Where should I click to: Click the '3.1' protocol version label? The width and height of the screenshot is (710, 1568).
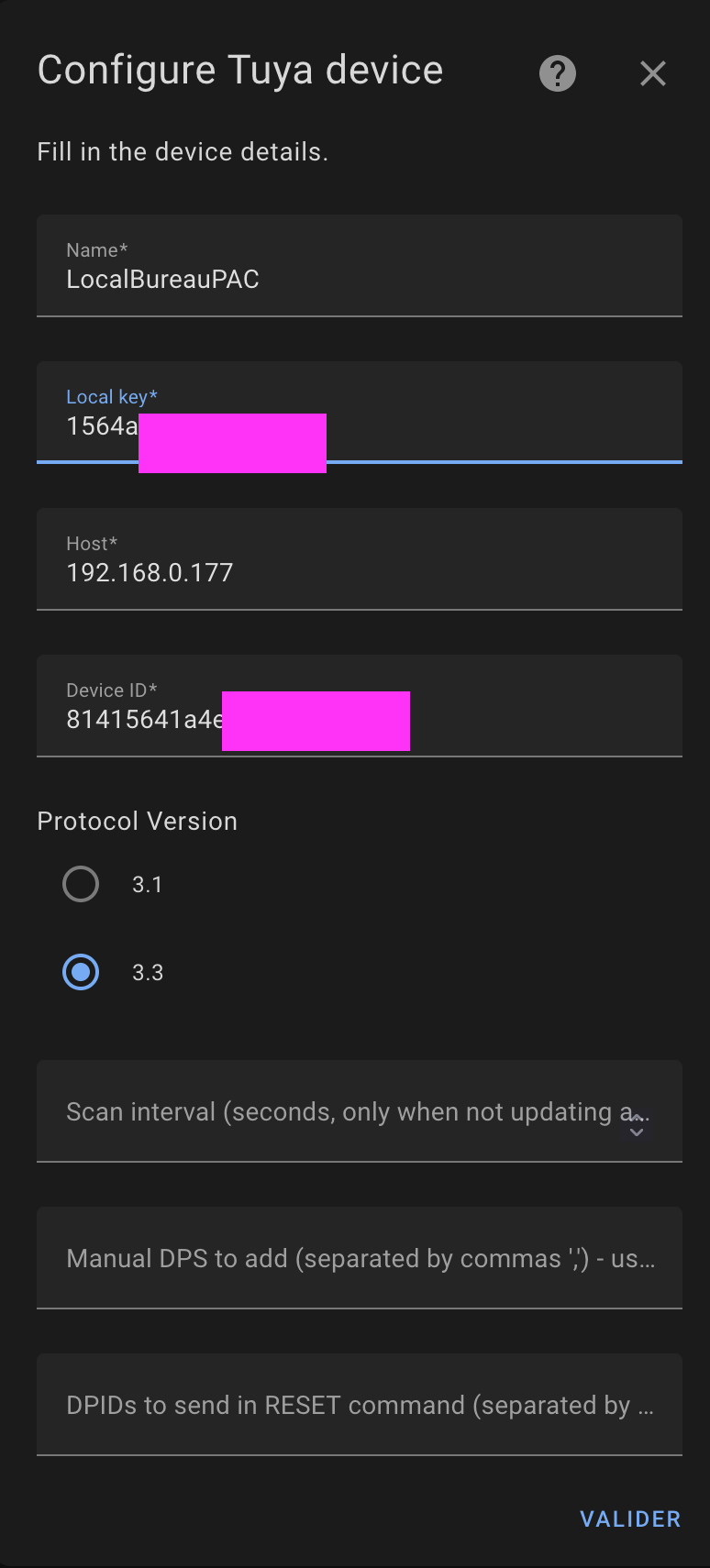pyautogui.click(x=147, y=885)
